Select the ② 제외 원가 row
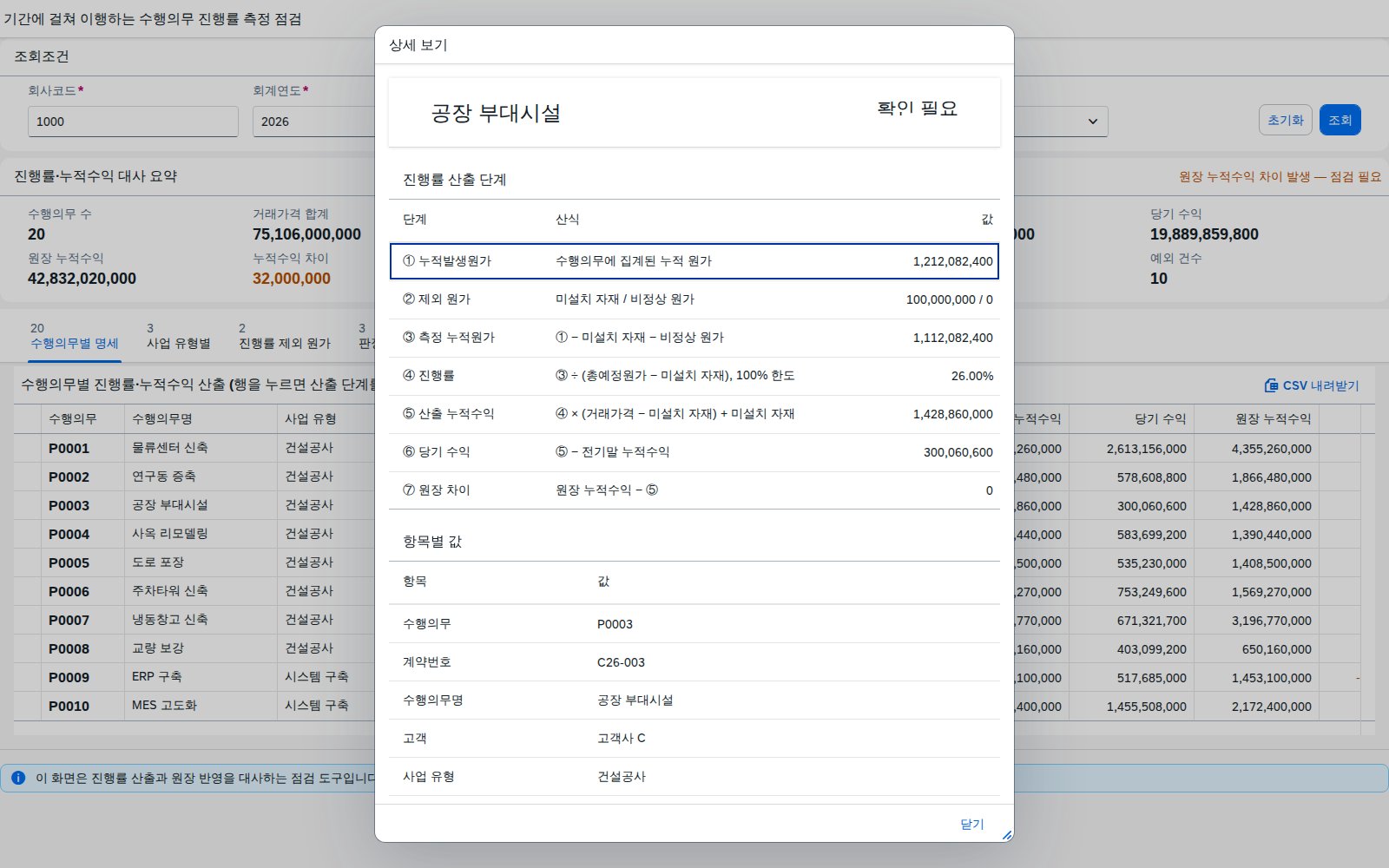 [694, 299]
